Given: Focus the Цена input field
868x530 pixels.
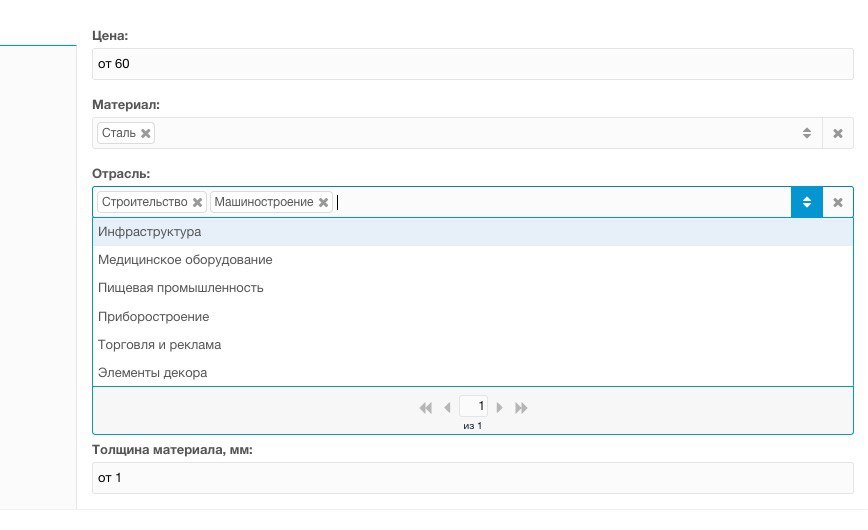Looking at the screenshot, I should pos(473,64).
